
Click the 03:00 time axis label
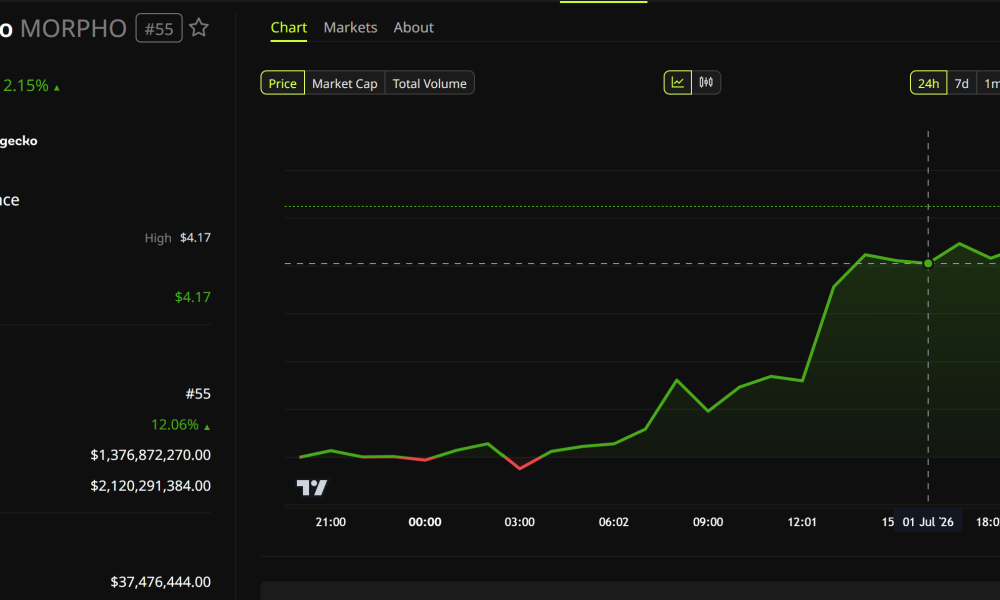point(519,522)
